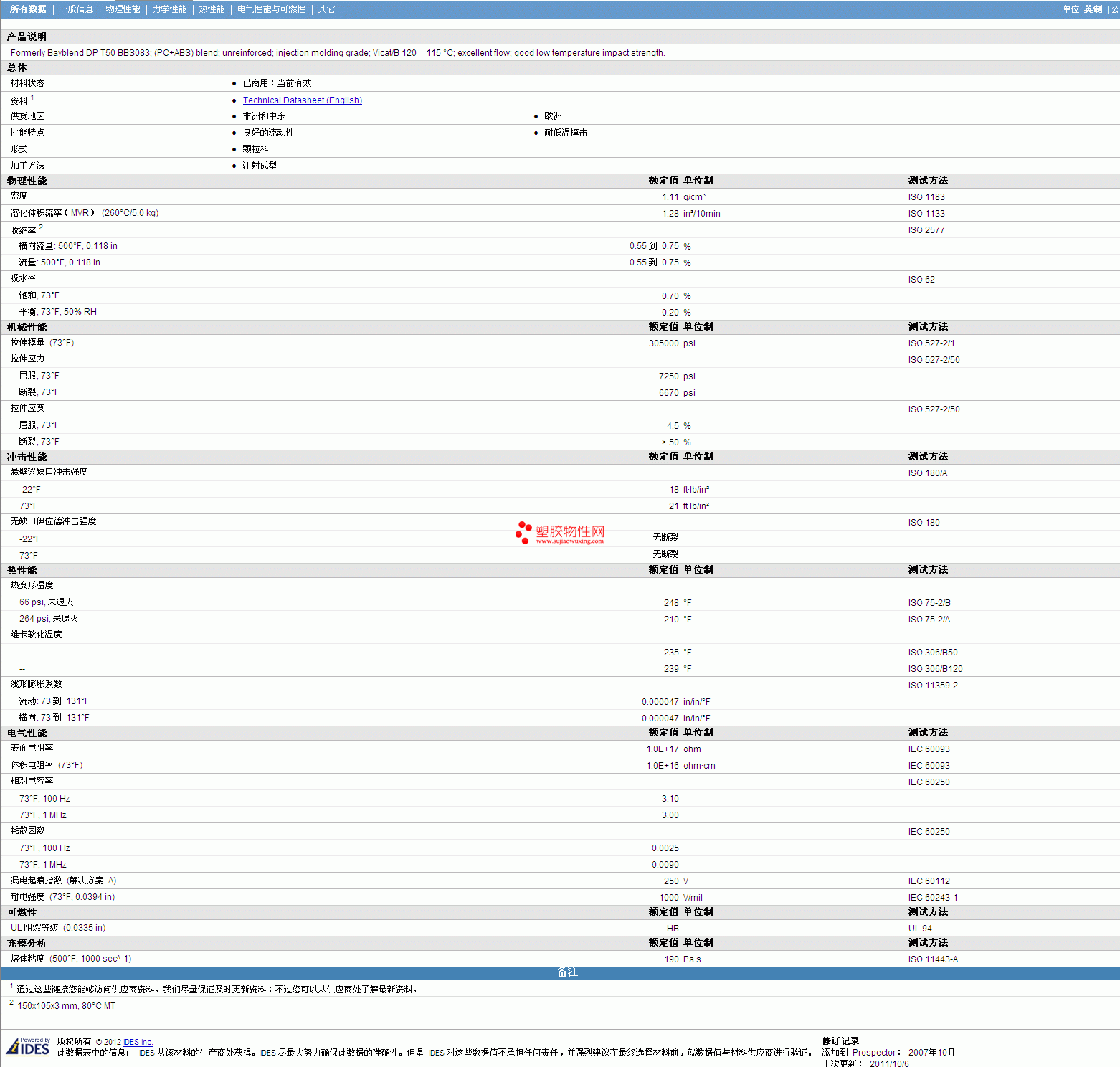Click the IDES logo in the footer
1120x1067 pixels.
pyautogui.click(x=28, y=1047)
